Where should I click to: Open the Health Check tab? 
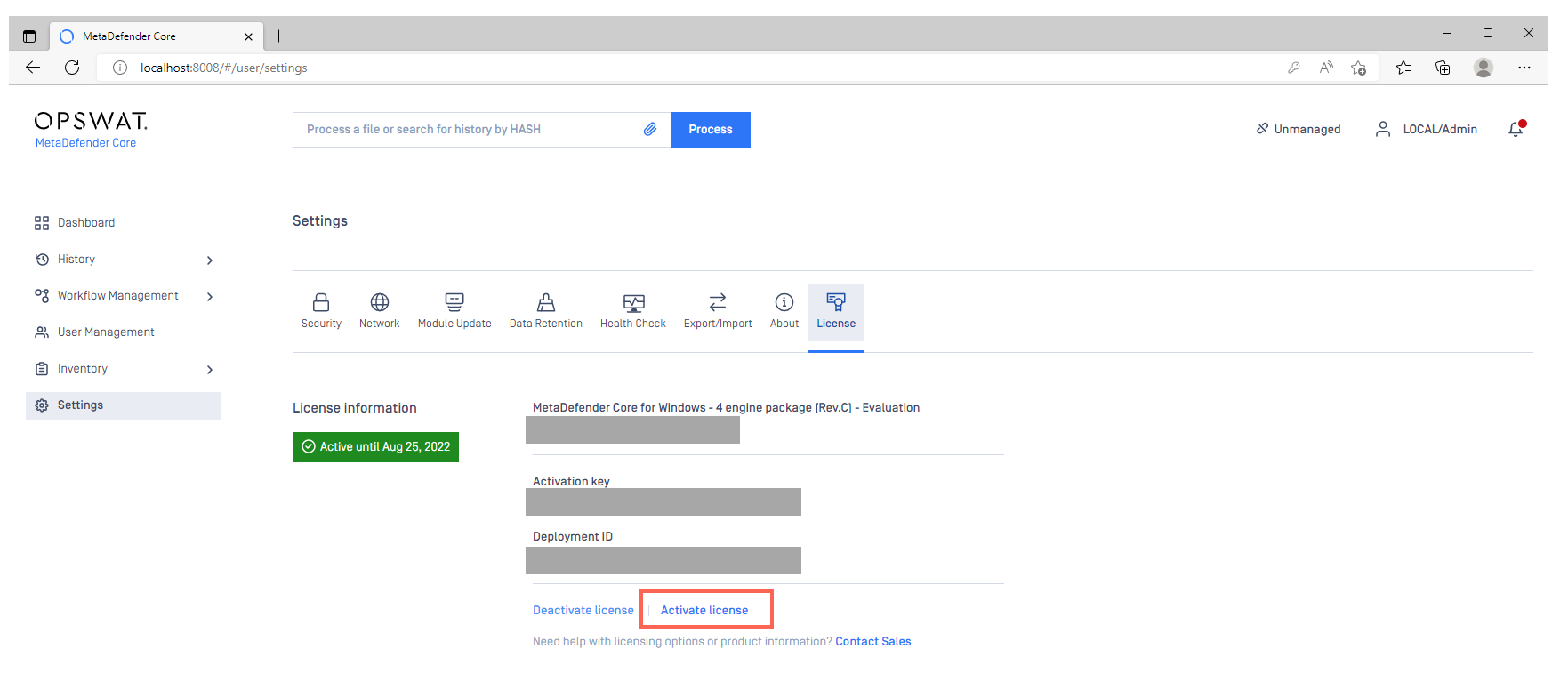[633, 311]
